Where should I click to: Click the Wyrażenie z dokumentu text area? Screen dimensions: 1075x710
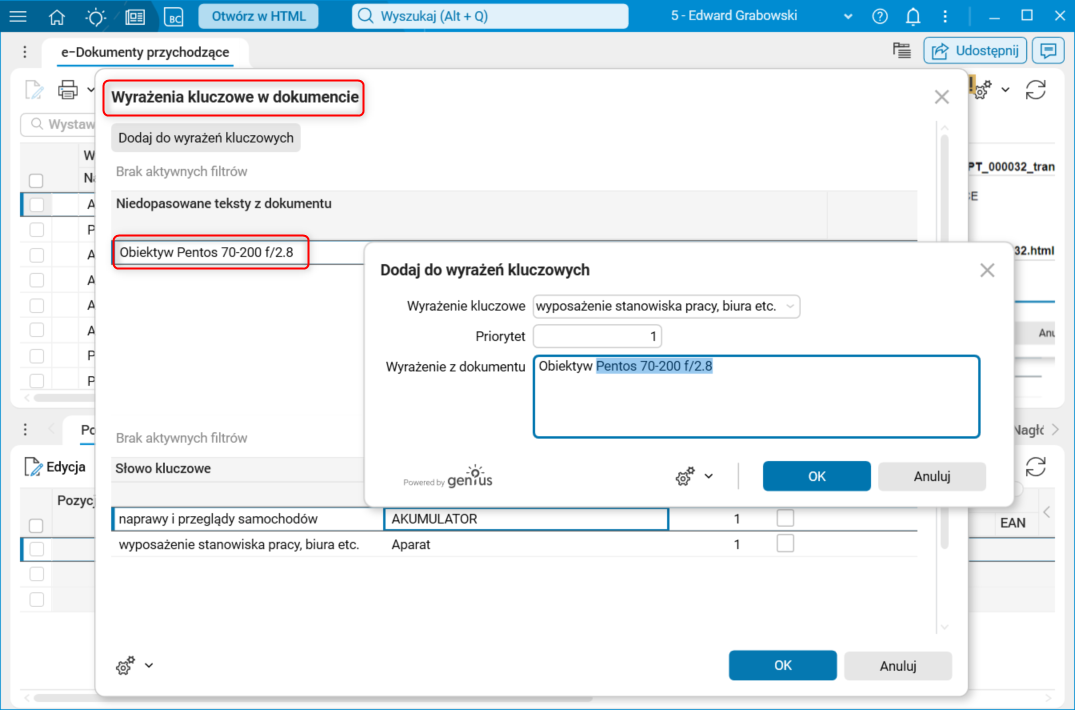[x=756, y=397]
